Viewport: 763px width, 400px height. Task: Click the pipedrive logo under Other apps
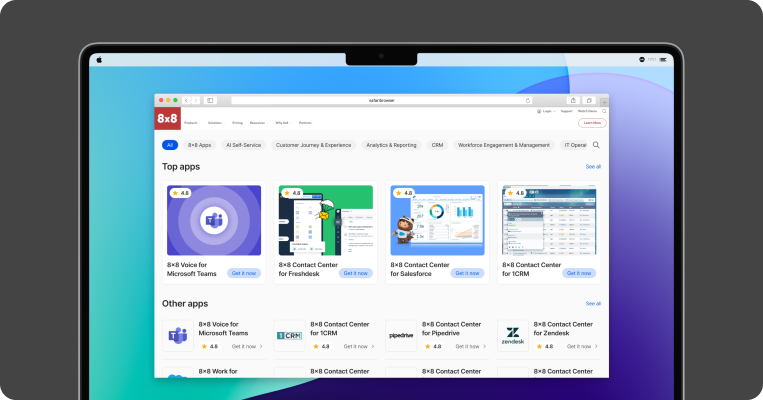pyautogui.click(x=401, y=336)
